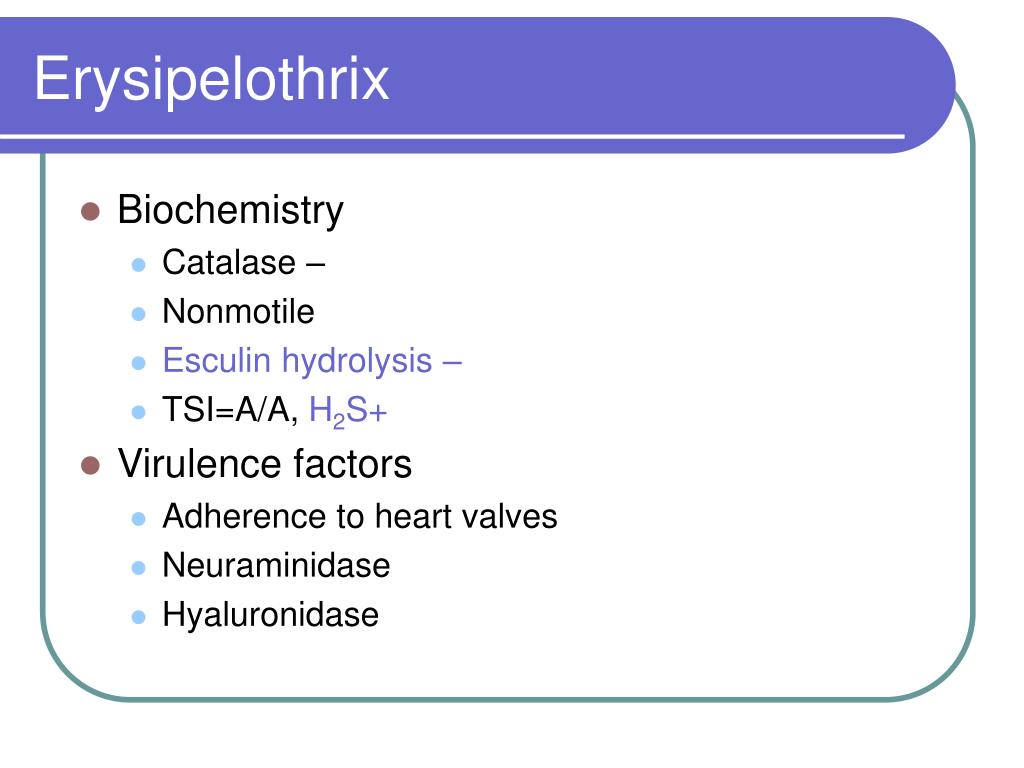The height and width of the screenshot is (768, 1024).
Task: Select Adherence to heart valves text
Action: [x=360, y=517]
